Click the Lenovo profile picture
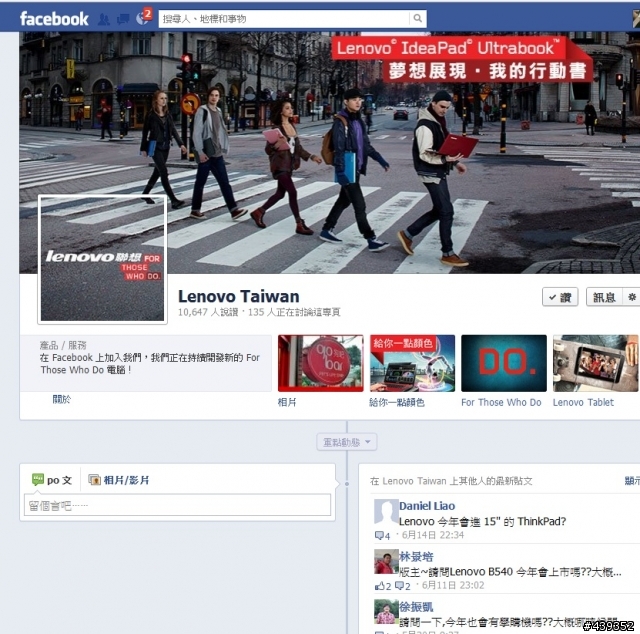This screenshot has width=640, height=634. click(x=102, y=260)
